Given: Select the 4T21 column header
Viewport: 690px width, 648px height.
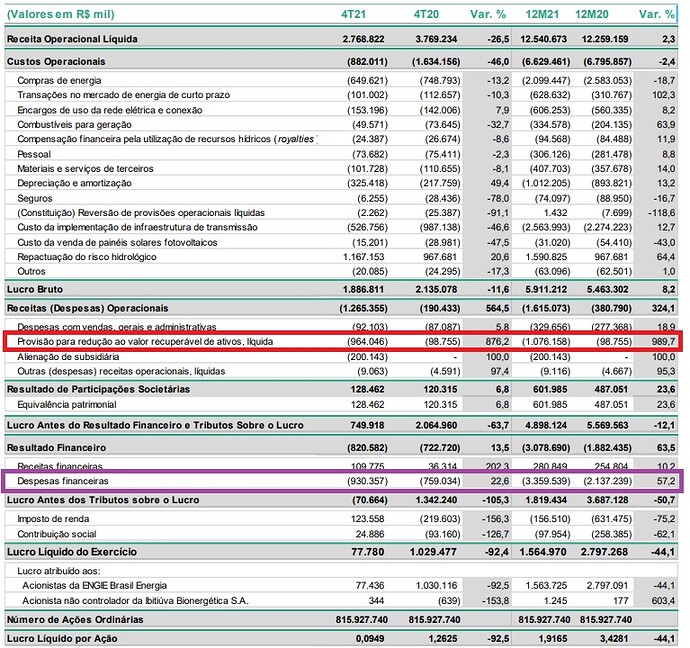Looking at the screenshot, I should (353, 14).
